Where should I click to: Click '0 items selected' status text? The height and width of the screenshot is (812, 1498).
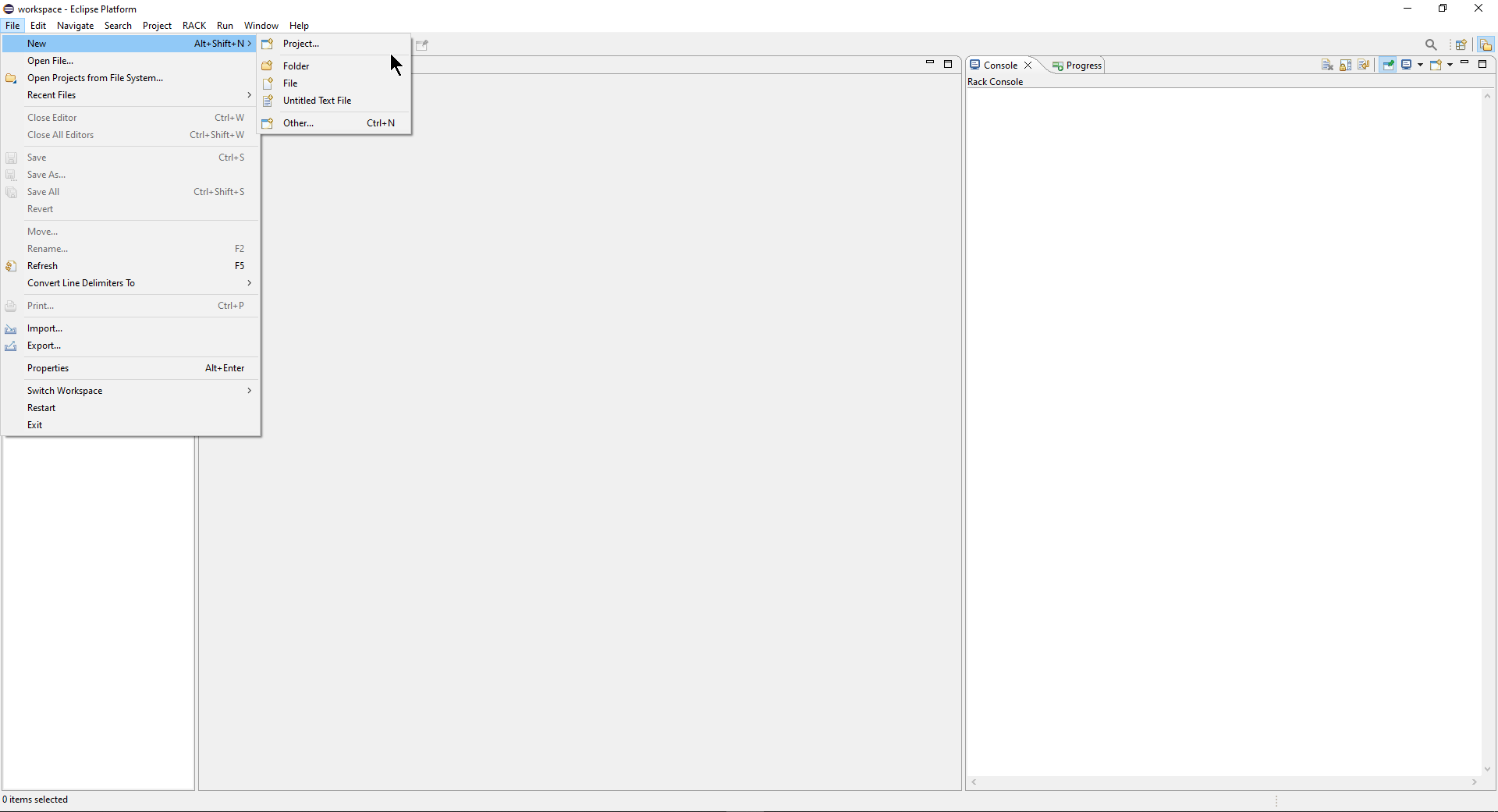click(x=35, y=800)
